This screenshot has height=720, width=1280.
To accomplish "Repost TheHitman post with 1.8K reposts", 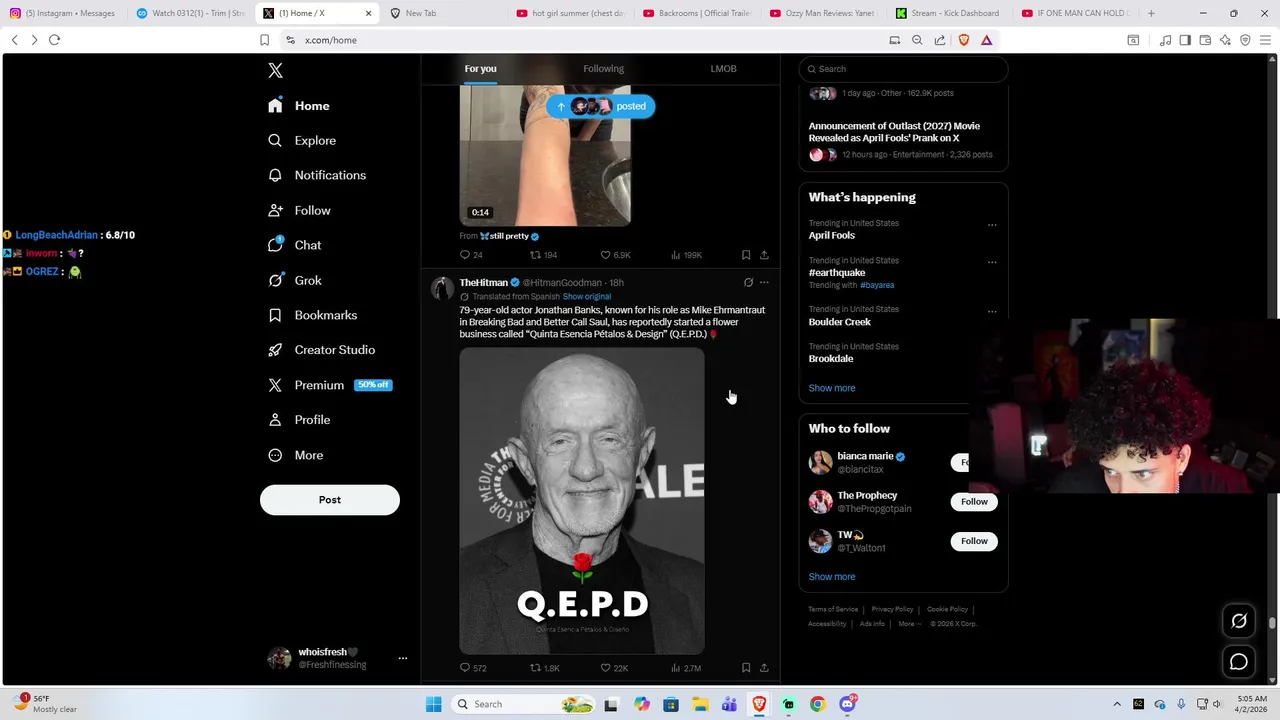I will [x=545, y=668].
